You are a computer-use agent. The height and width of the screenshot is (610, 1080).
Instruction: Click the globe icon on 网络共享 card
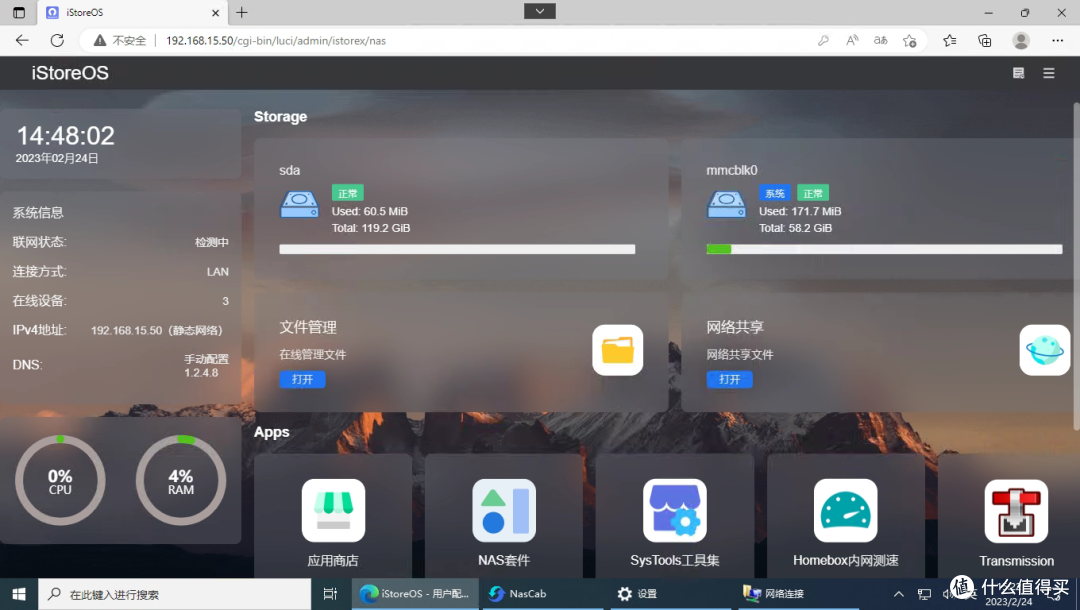[1044, 350]
